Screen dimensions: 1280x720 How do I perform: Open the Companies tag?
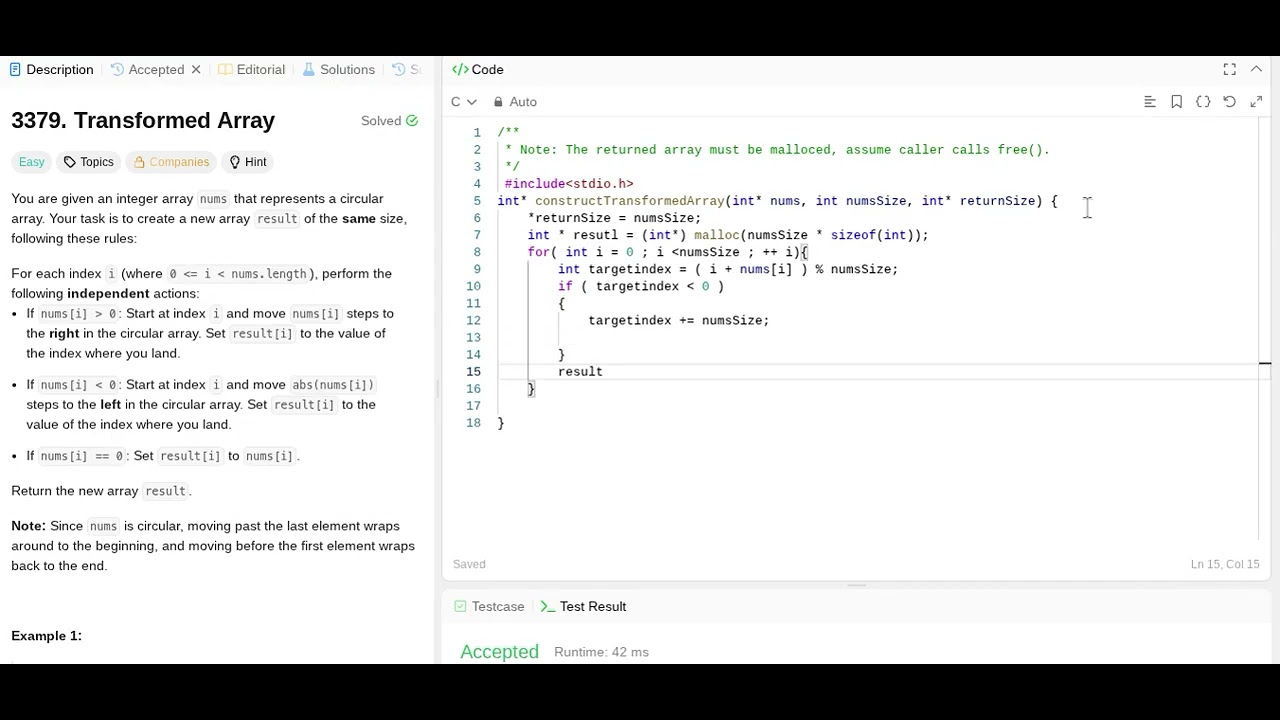pos(171,162)
